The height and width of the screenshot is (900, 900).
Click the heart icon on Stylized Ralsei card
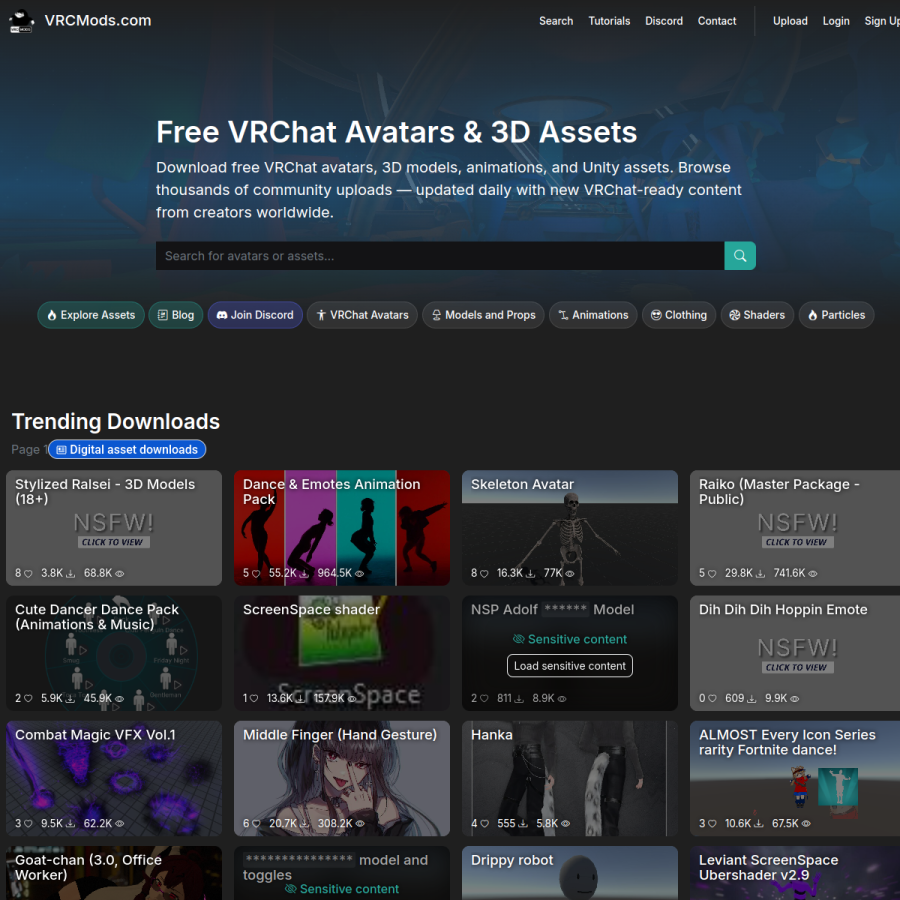[x=28, y=573]
